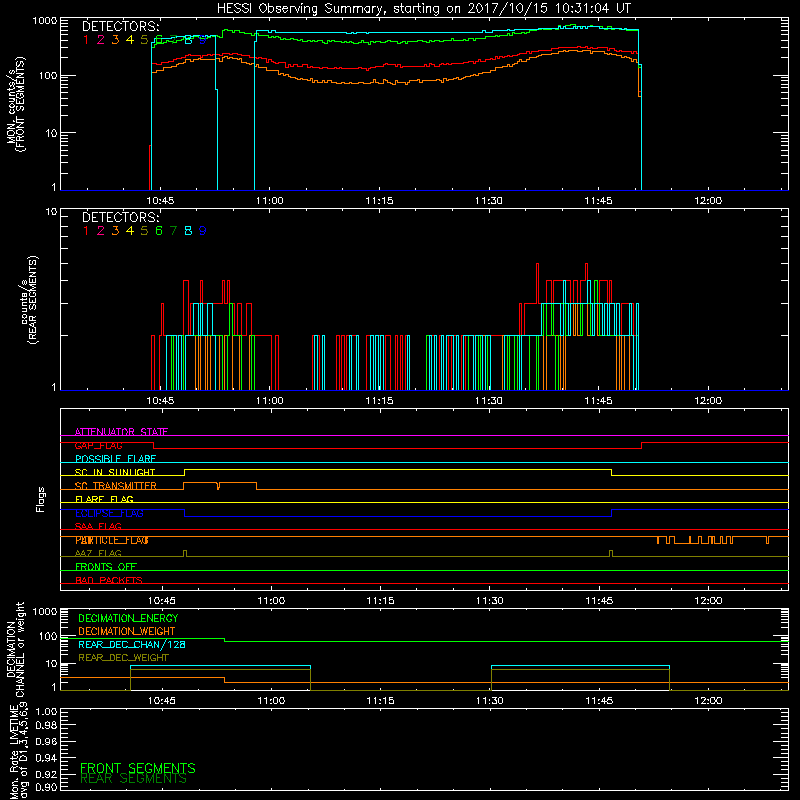Screen dimensions: 800x800
Task: Click the 11:15 tick under the decimation plot
Action: coord(380,701)
